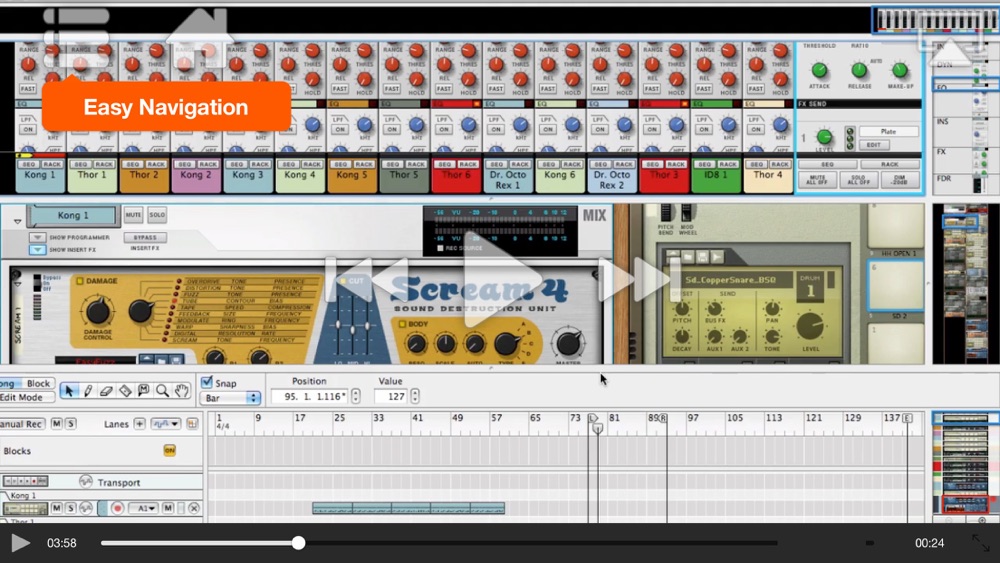Click the Kong 1 device icon in track list
The width and height of the screenshot is (1000, 563).
(25, 508)
